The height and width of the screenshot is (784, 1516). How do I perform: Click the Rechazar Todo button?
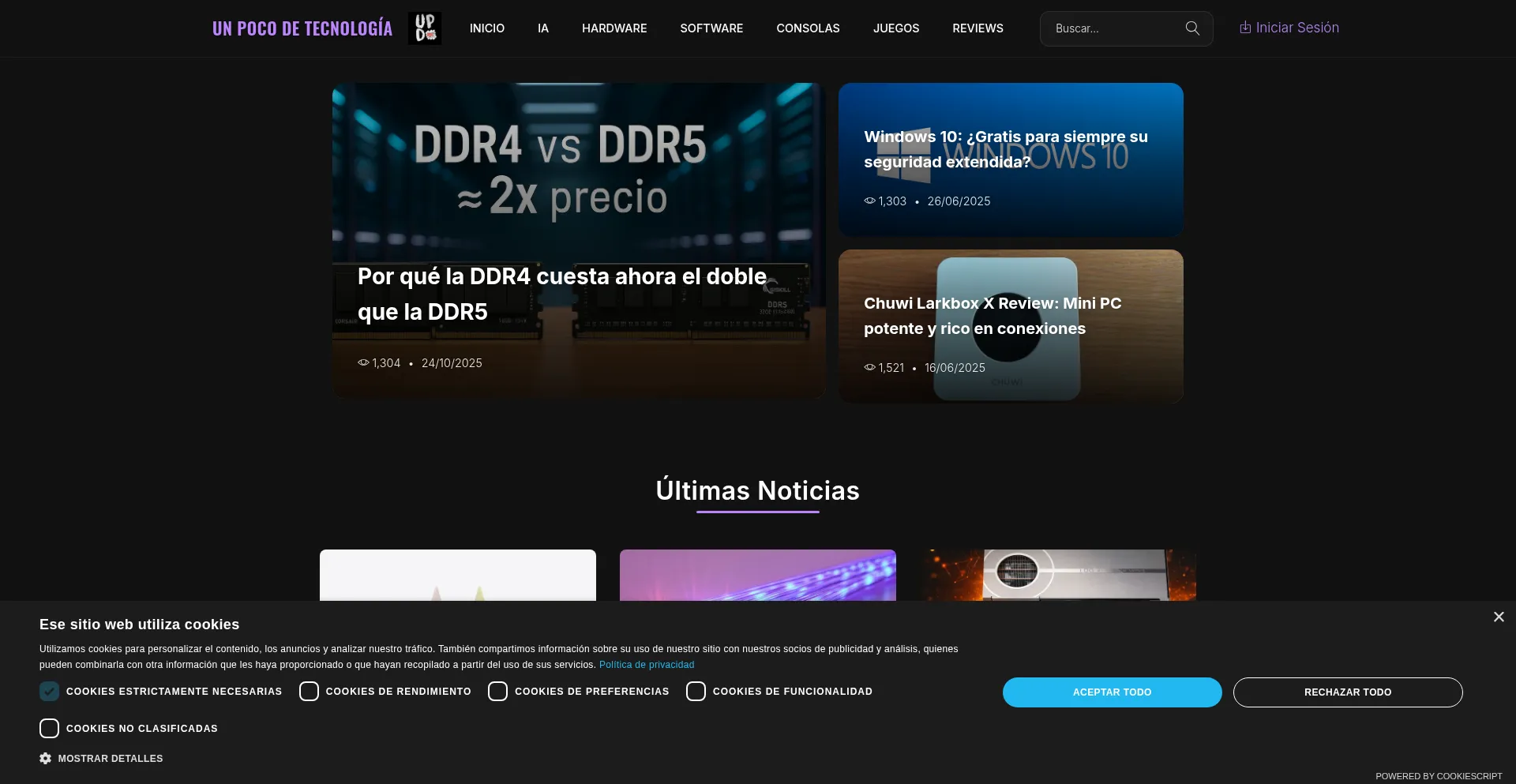coord(1348,692)
